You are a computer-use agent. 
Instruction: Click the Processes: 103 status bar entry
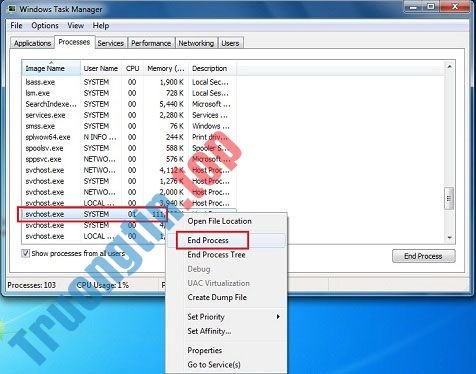pyautogui.click(x=32, y=285)
